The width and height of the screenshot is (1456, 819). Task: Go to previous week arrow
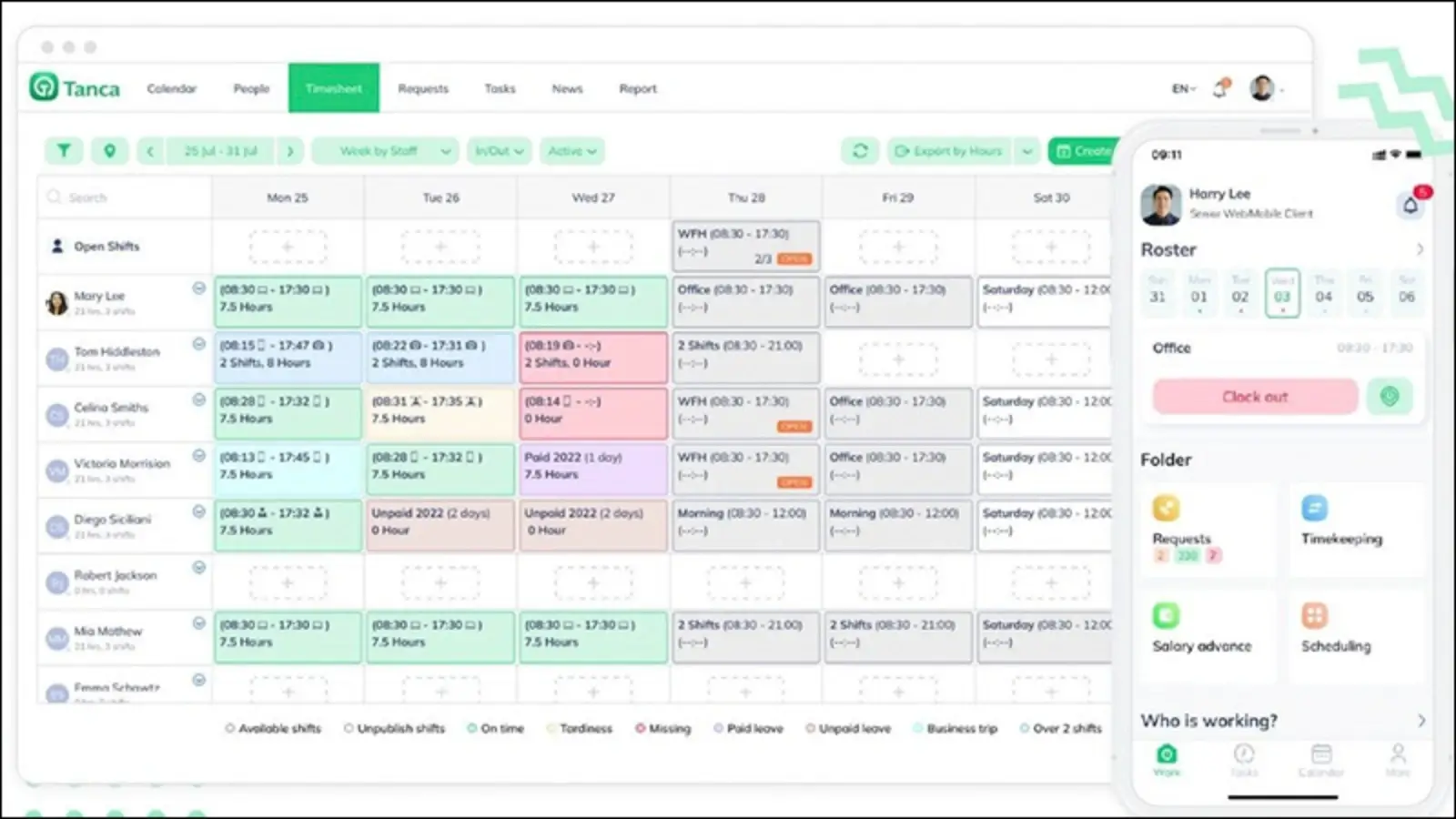[x=150, y=151]
